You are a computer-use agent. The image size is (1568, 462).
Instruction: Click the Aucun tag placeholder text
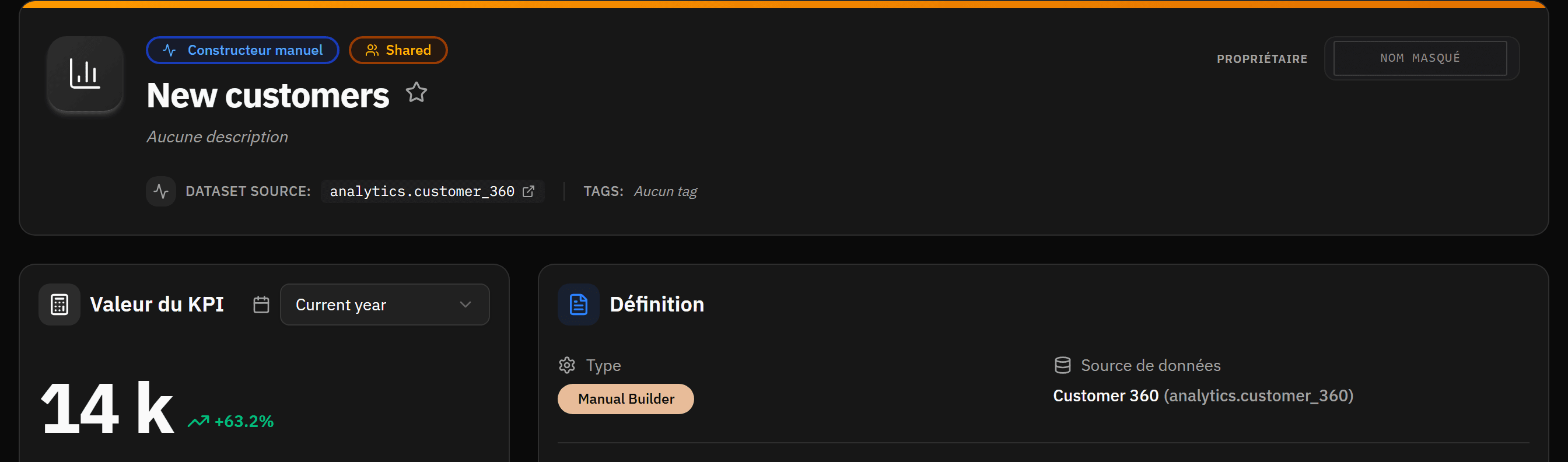[x=666, y=191]
